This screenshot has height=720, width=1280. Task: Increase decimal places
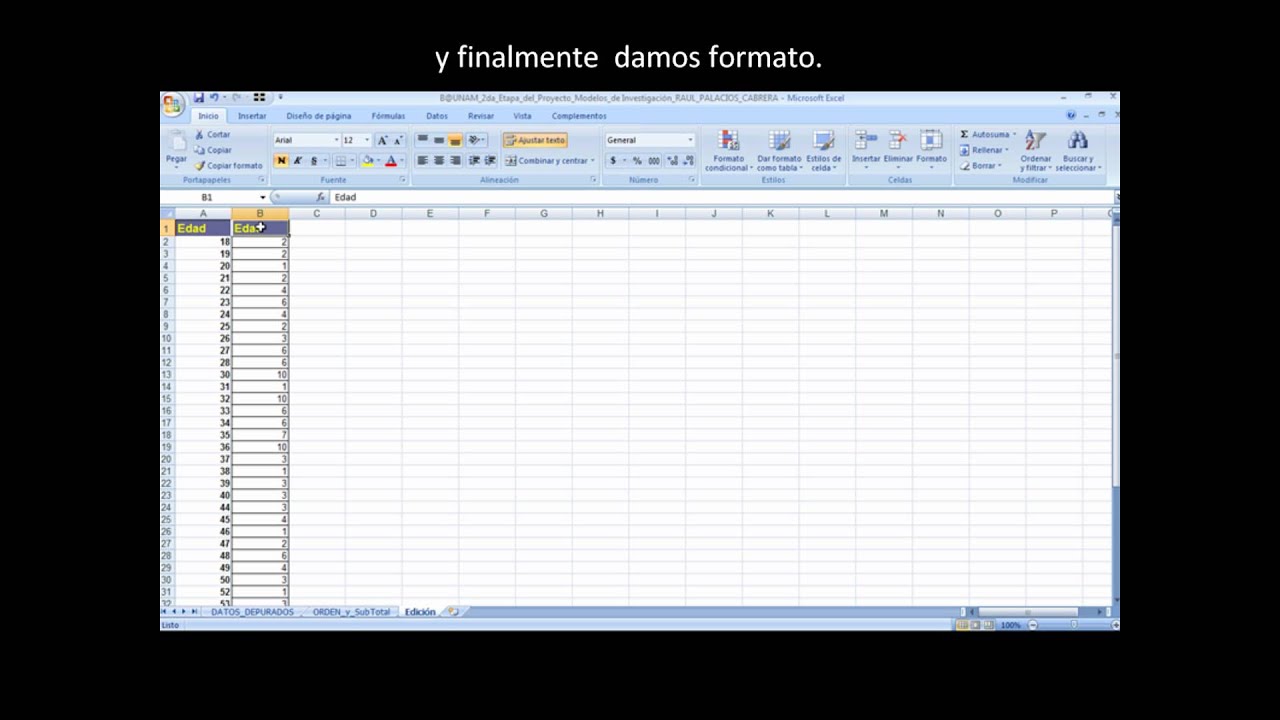coord(672,161)
